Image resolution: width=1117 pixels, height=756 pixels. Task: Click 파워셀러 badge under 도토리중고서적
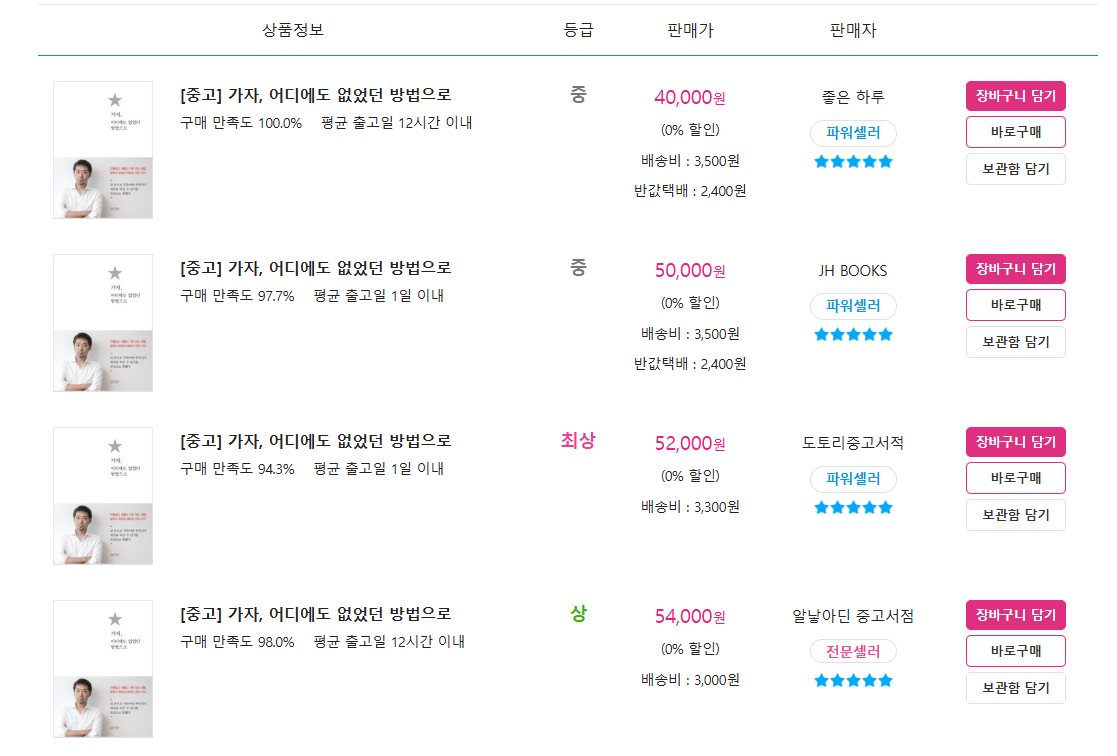click(x=853, y=479)
